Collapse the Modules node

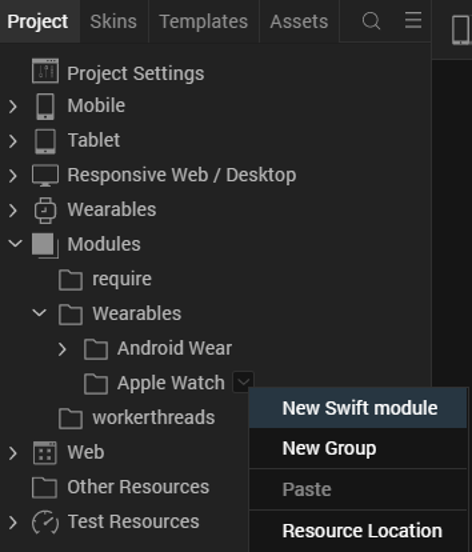click(15, 243)
